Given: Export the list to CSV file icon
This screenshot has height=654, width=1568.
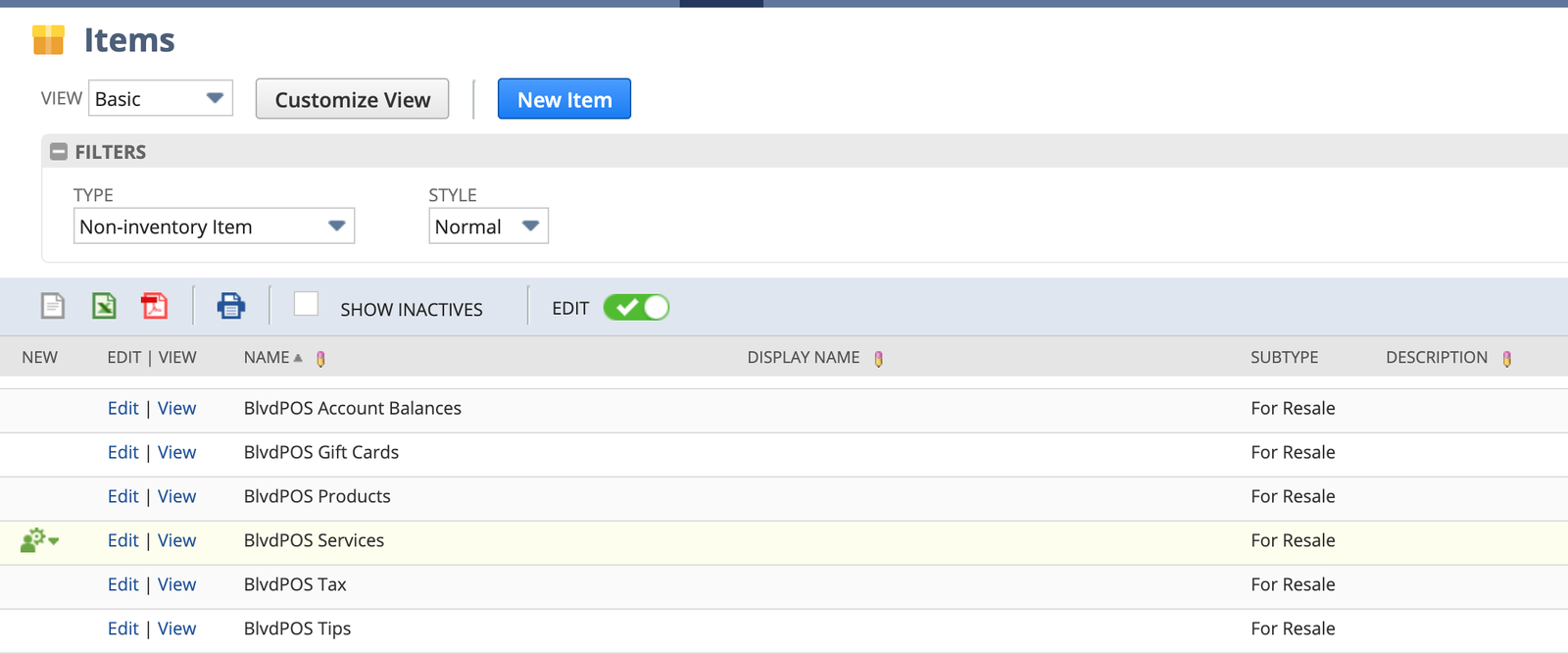Looking at the screenshot, I should pyautogui.click(x=53, y=306).
